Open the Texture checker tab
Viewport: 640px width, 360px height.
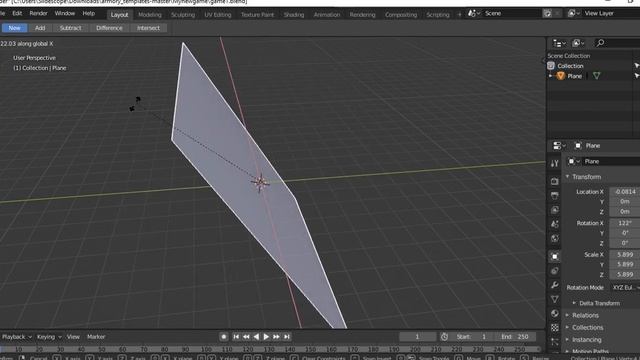554,328
